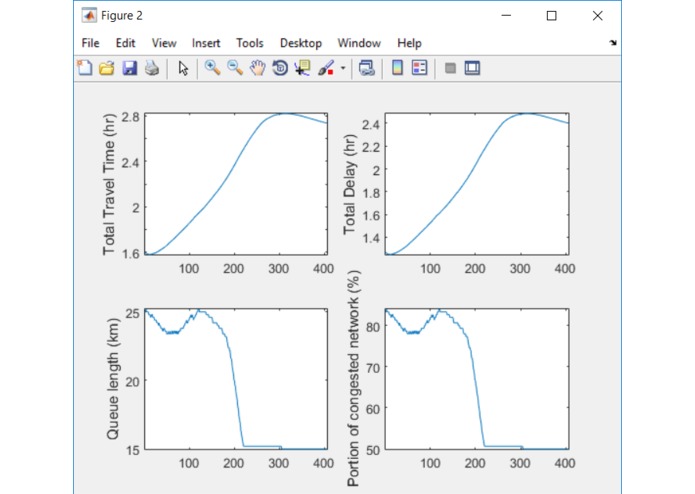Insert a colorbar via toolbar icon
Viewport: 695px width, 494px height.
(398, 68)
